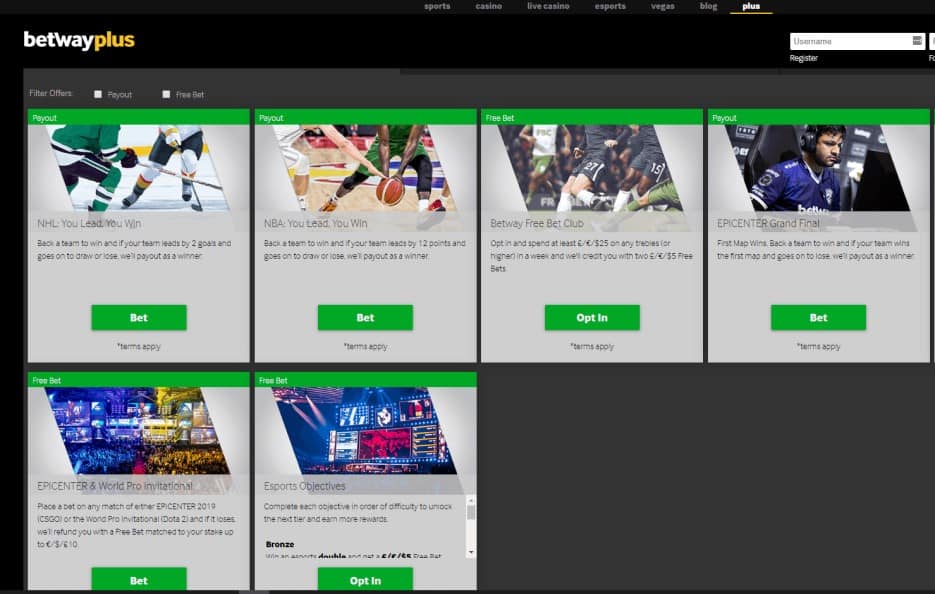Click the betwayplus logo

coord(79,40)
